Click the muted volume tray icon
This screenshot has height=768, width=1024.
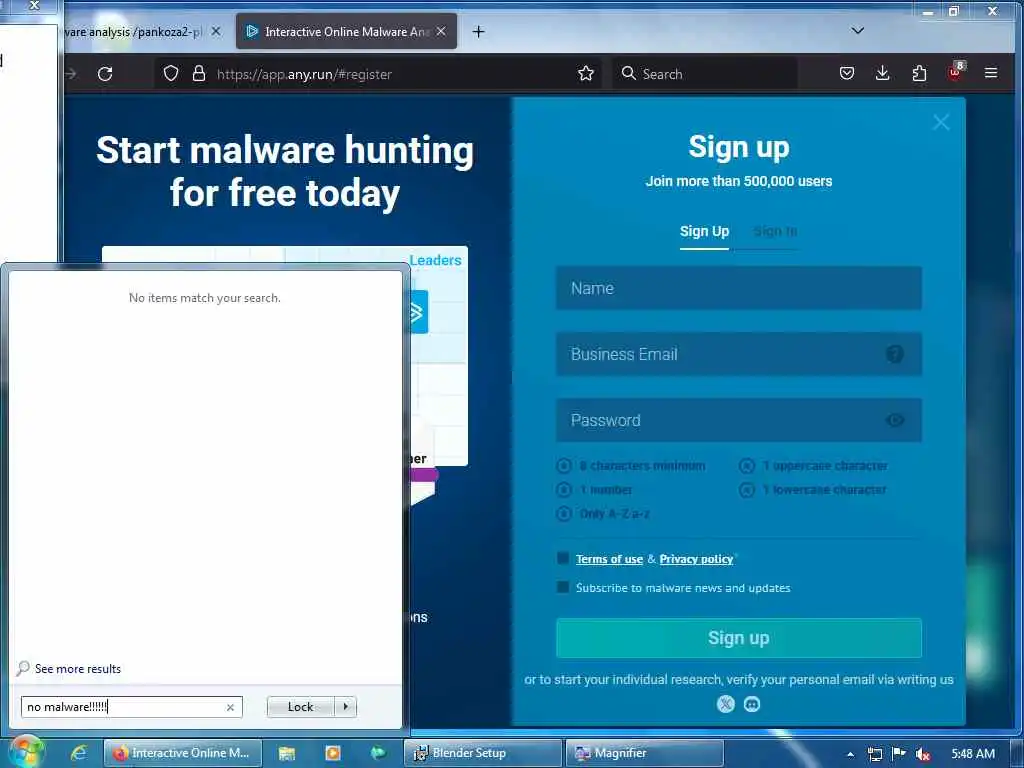tap(923, 754)
